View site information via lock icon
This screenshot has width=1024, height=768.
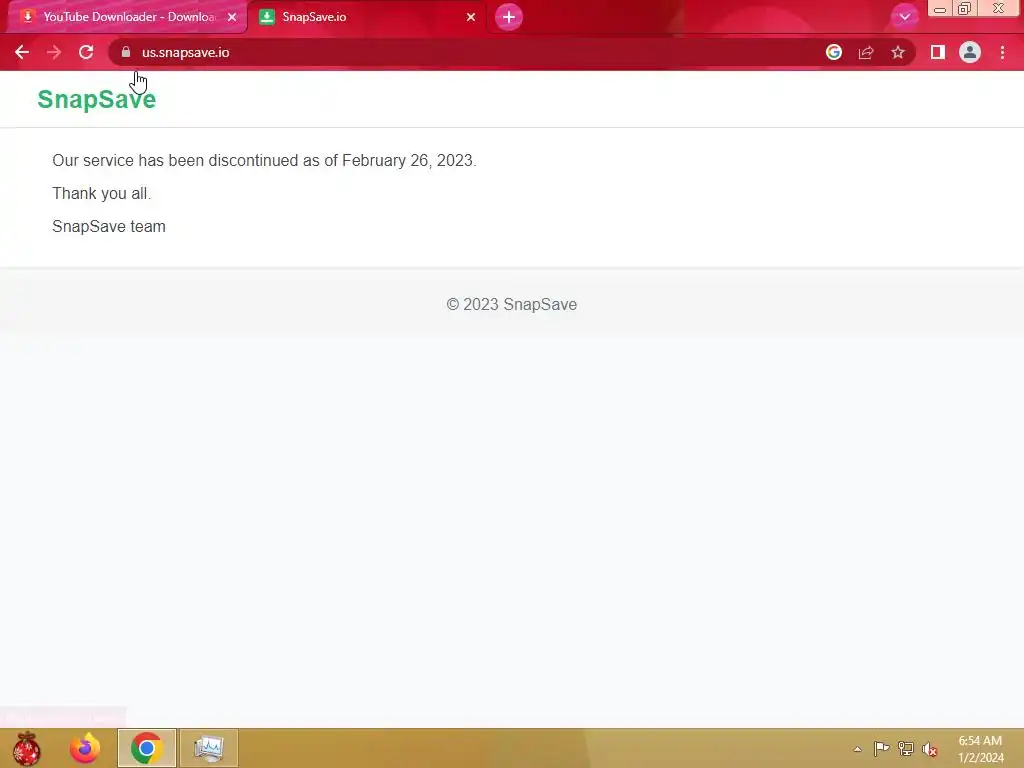(126, 52)
